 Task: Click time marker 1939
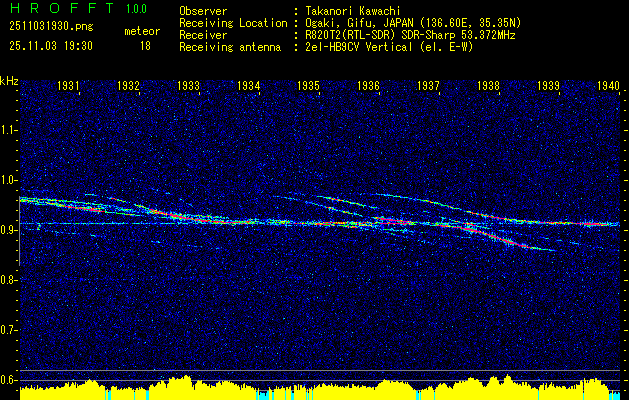tap(548, 86)
